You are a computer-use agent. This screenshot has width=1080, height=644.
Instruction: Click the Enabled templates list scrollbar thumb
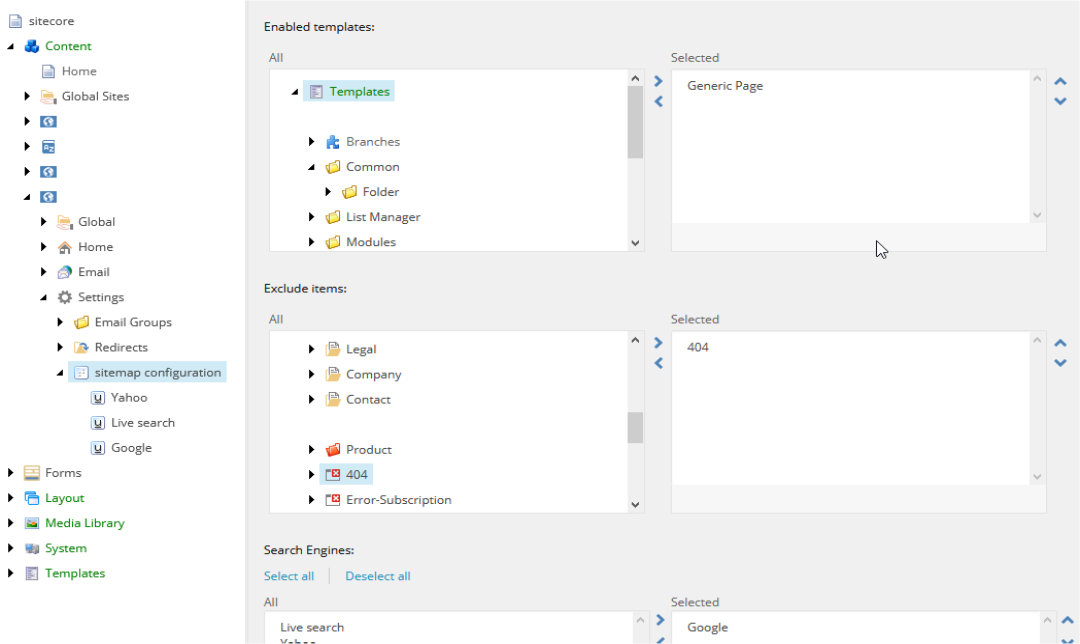tap(635, 122)
